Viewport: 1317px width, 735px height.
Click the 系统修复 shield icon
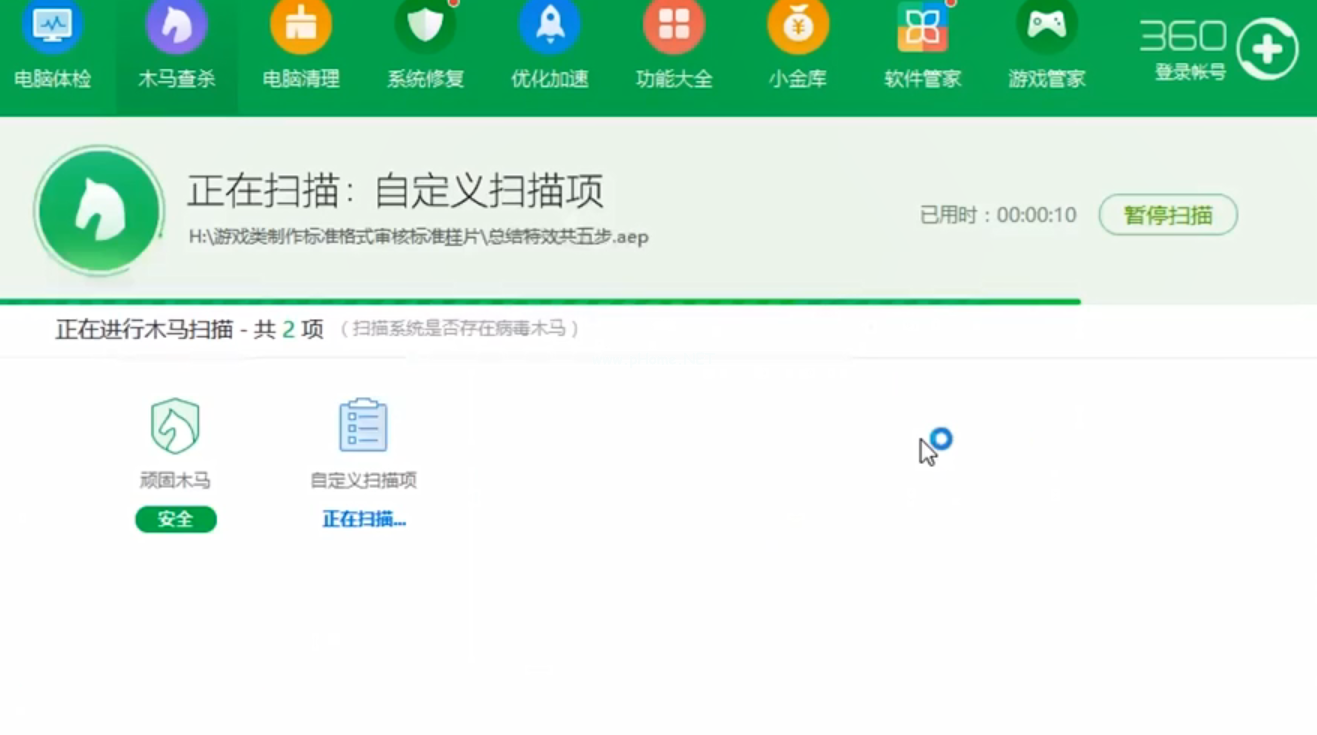(425, 27)
